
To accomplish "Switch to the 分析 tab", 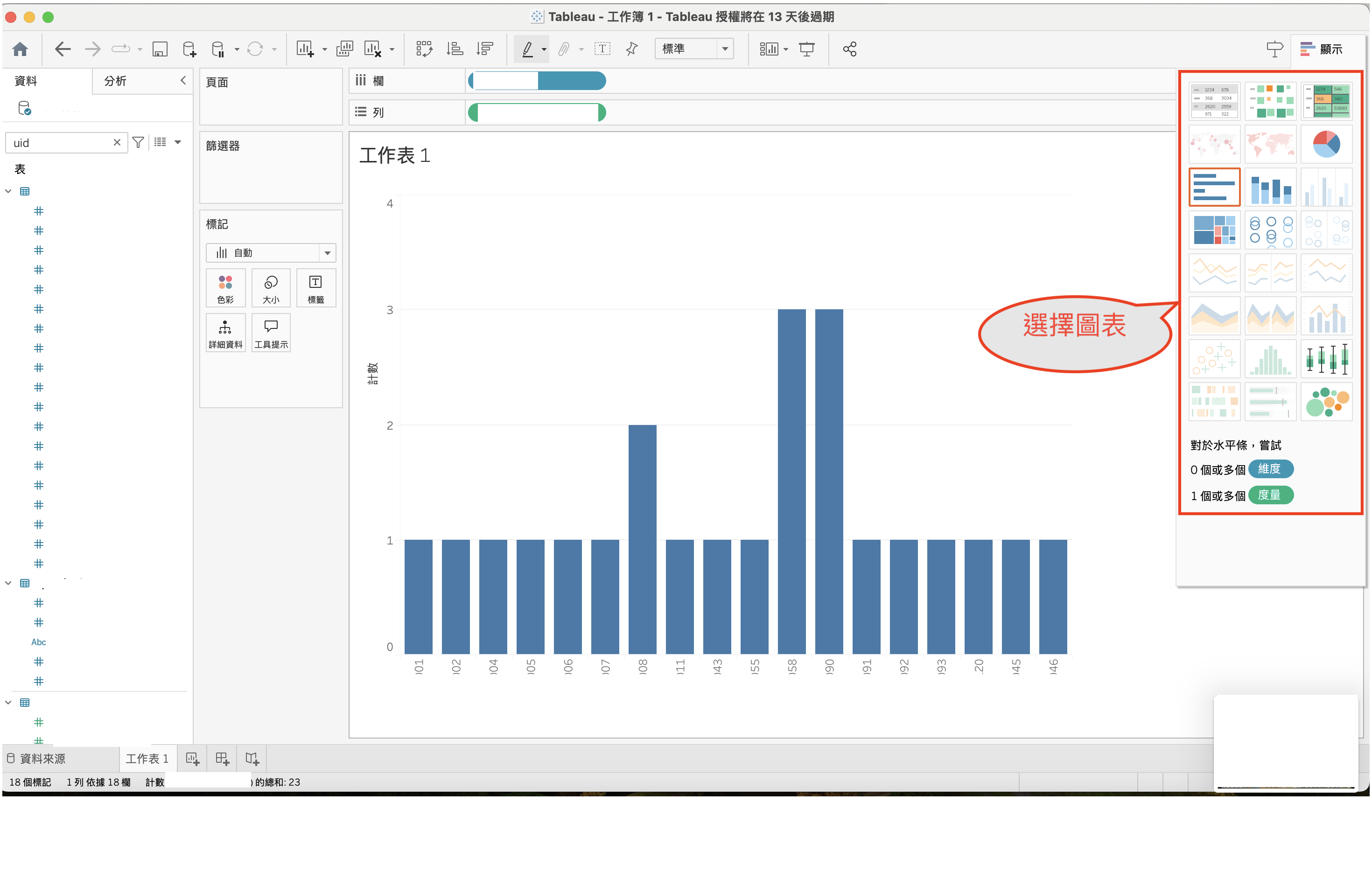I will (115, 81).
